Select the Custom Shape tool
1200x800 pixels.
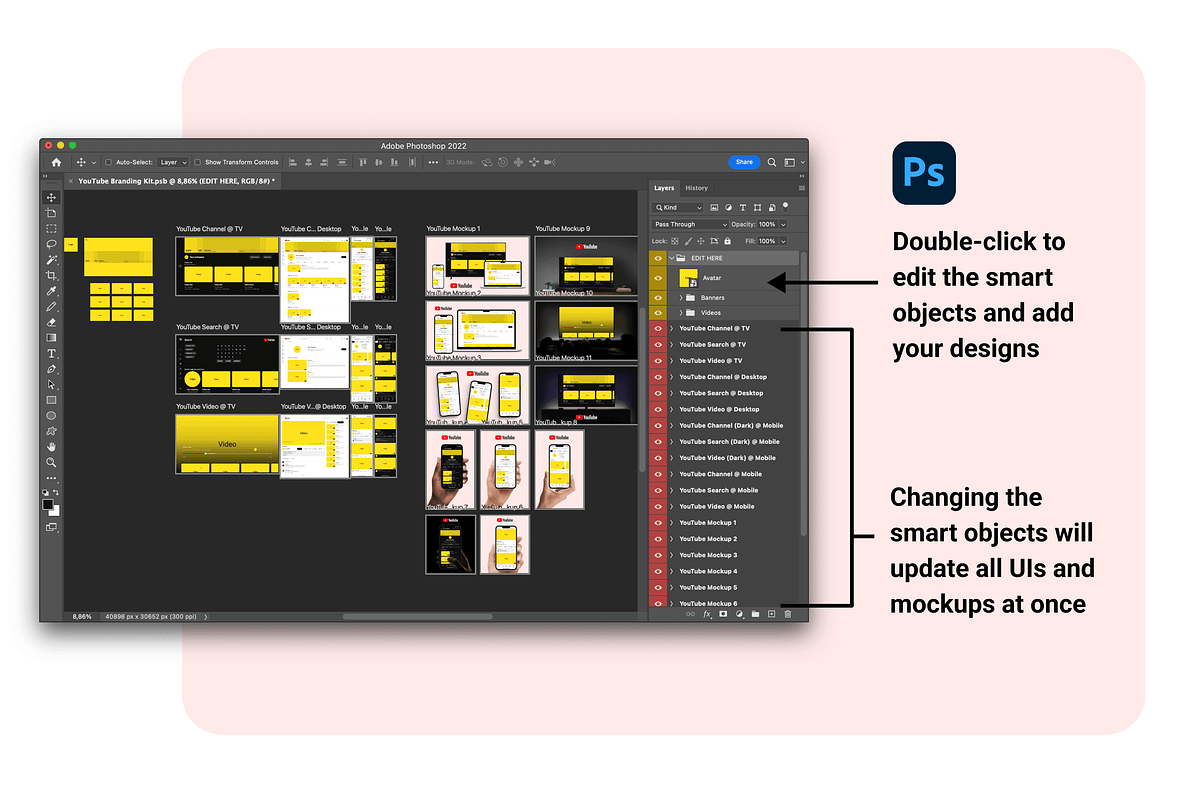(x=51, y=431)
